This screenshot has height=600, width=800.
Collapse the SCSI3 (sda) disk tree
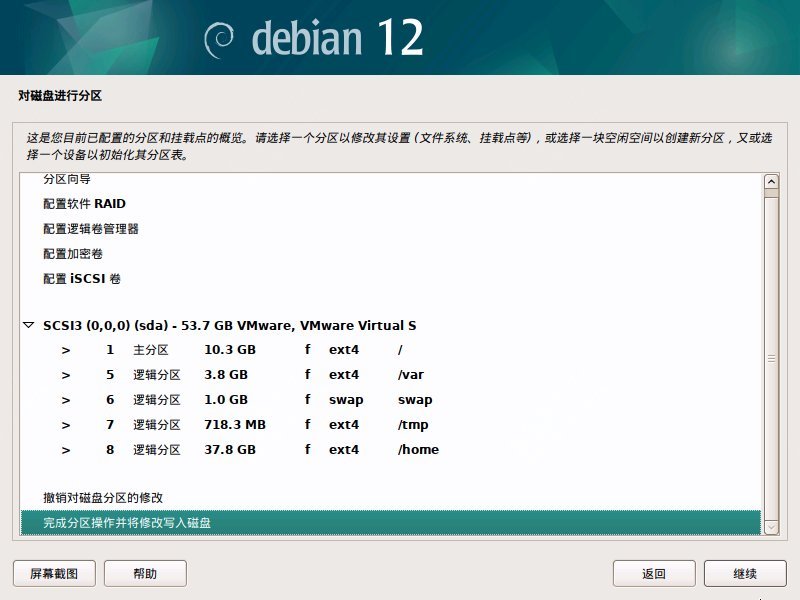click(x=28, y=326)
